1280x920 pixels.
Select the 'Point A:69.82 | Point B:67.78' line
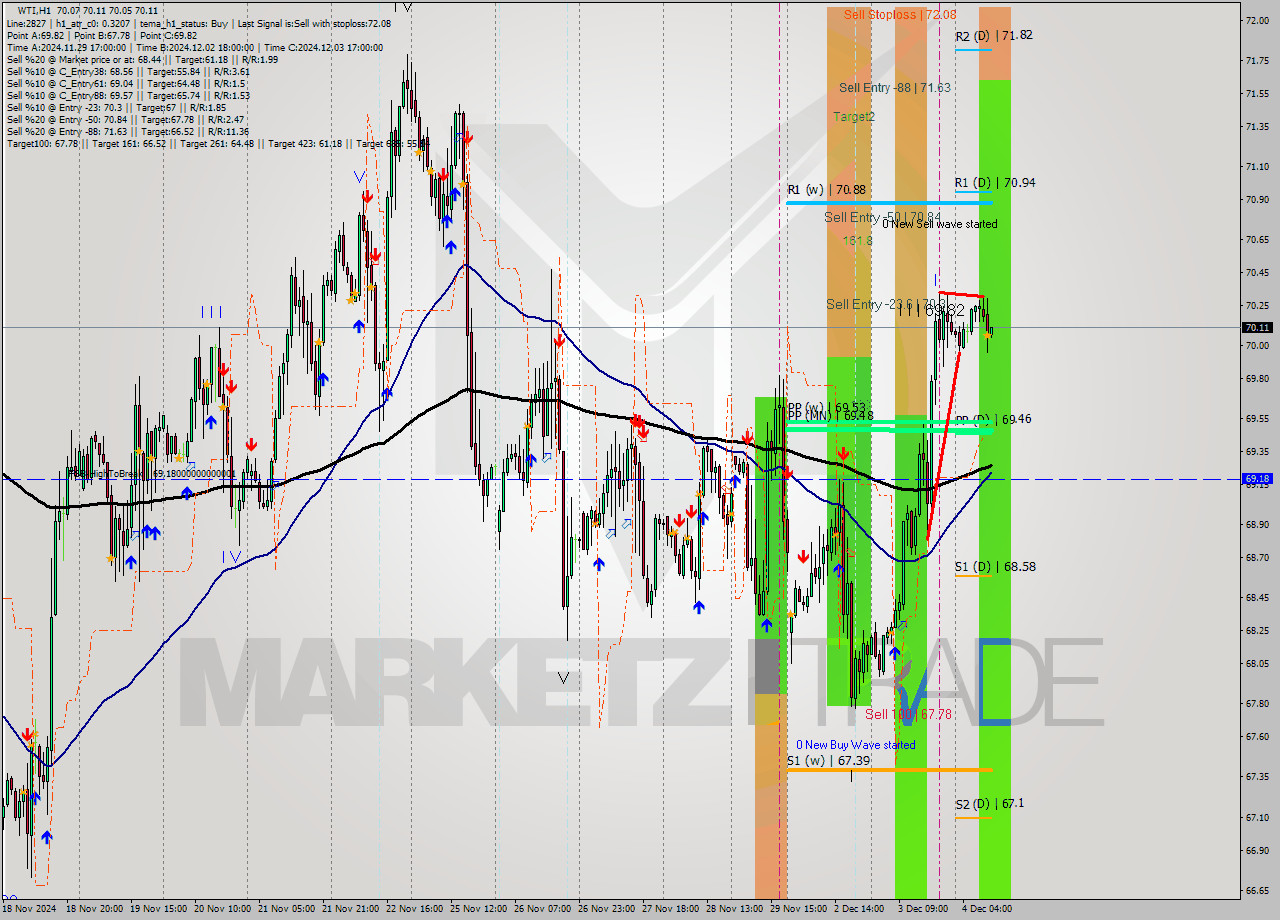(102, 34)
